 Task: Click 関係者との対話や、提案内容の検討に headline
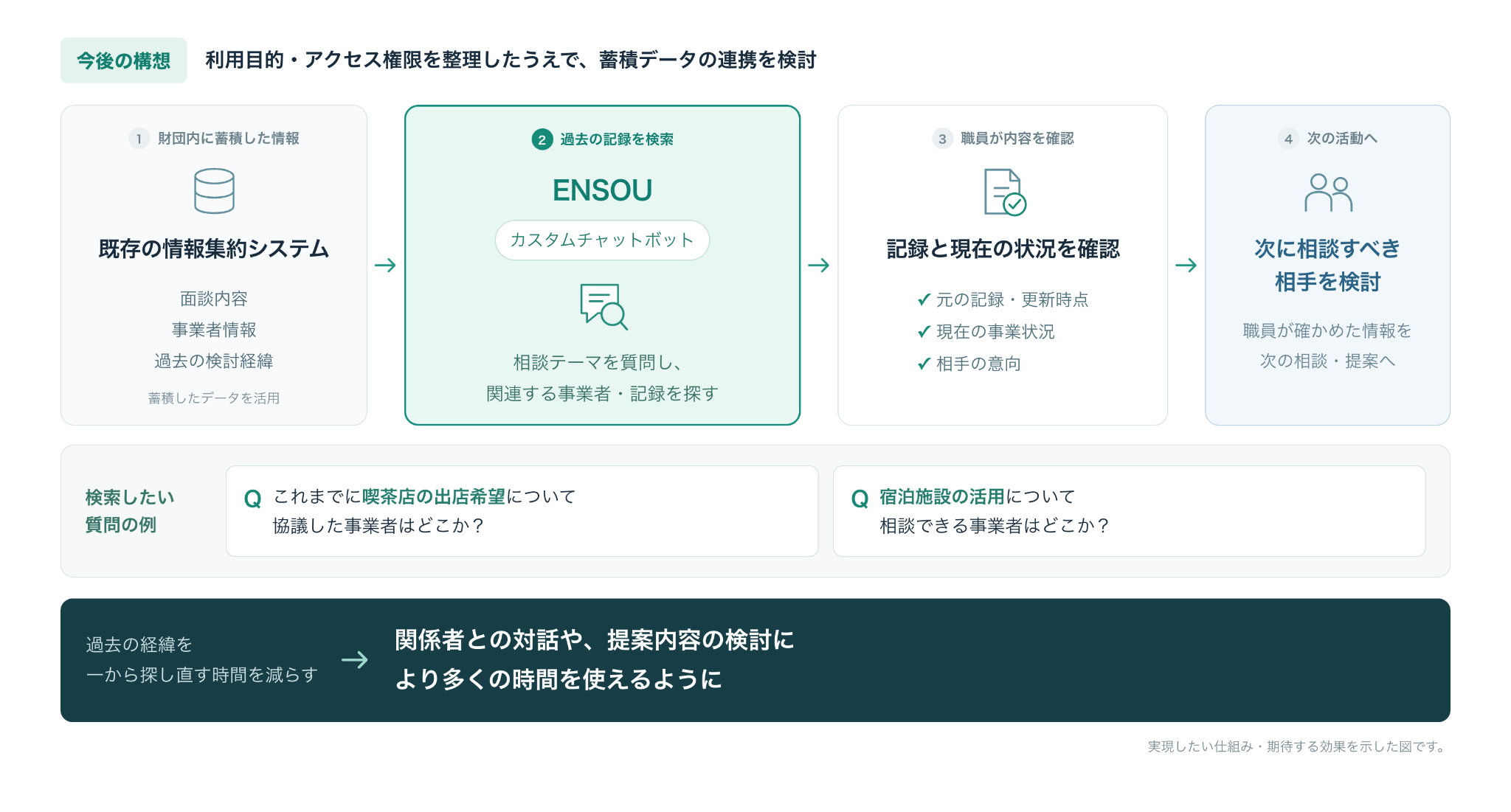tap(595, 640)
